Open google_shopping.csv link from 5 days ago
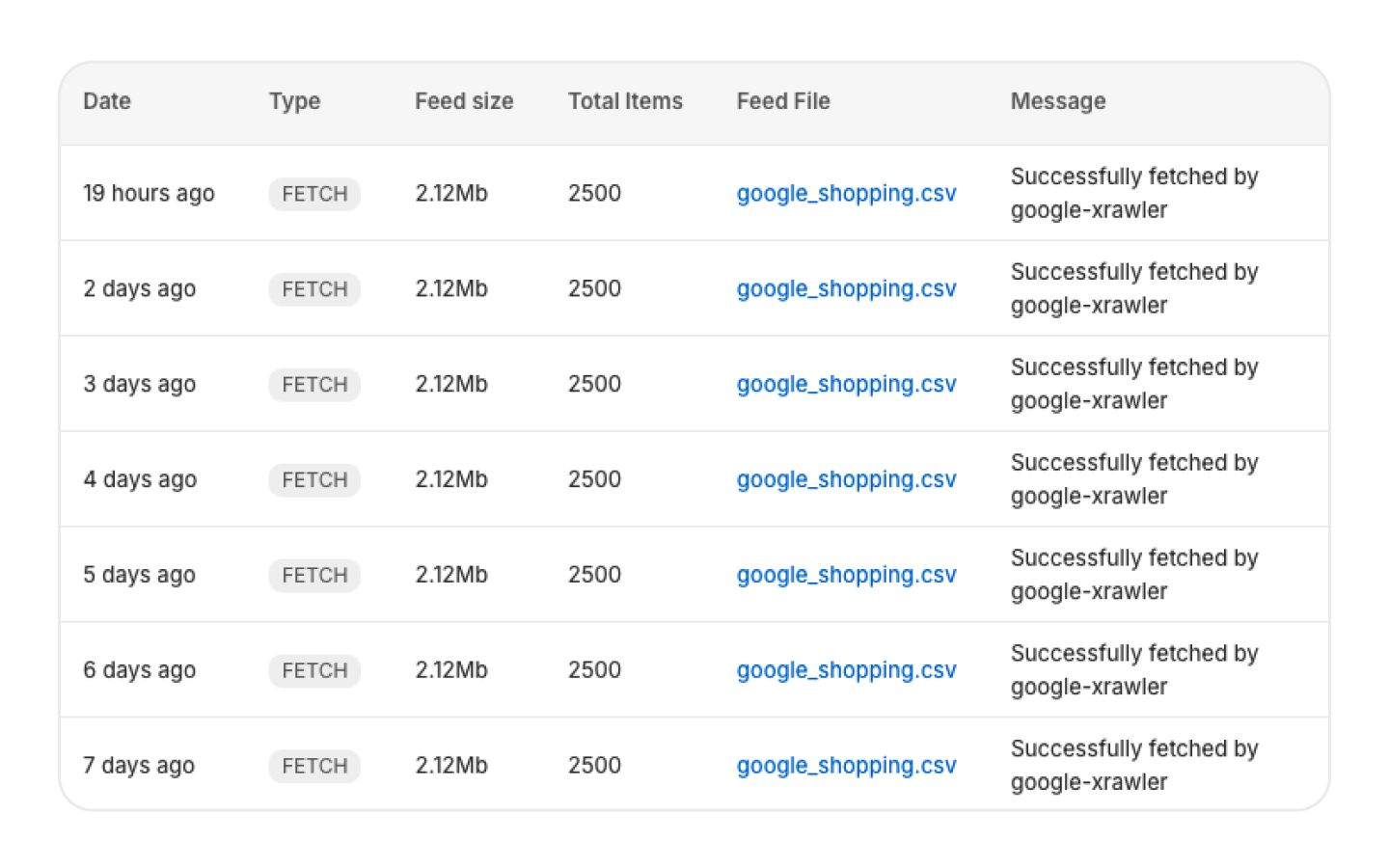Image resolution: width=1389 pixels, height=868 pixels. [846, 575]
